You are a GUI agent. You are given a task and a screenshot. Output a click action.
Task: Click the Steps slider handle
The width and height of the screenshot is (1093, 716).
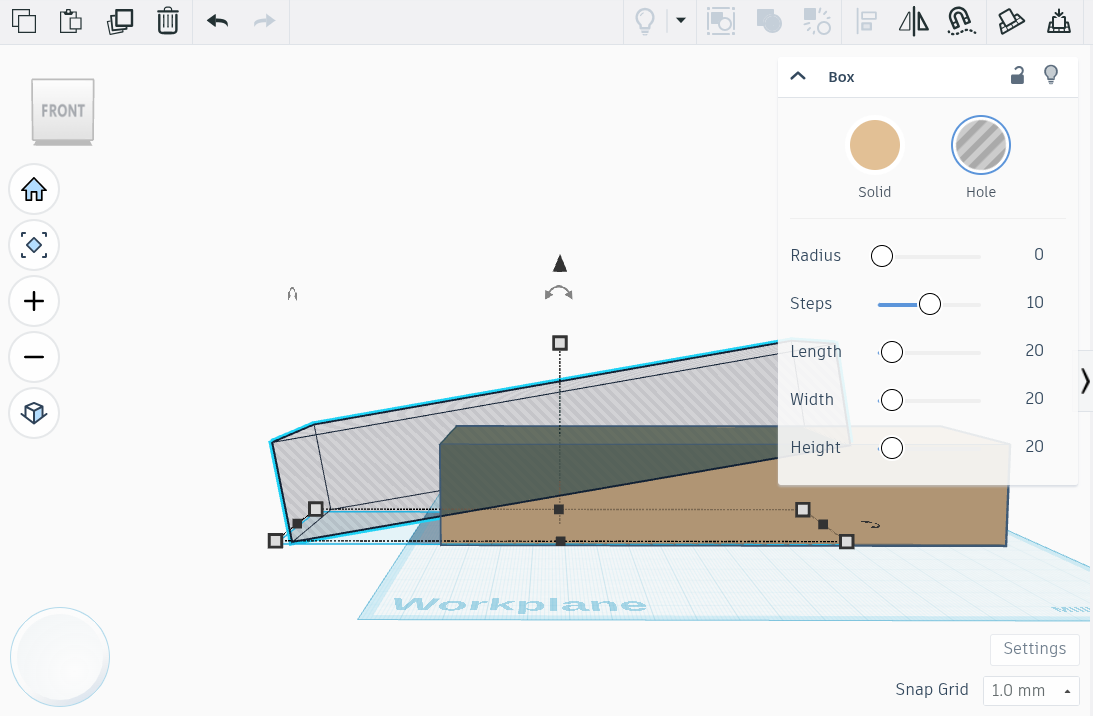(x=929, y=304)
